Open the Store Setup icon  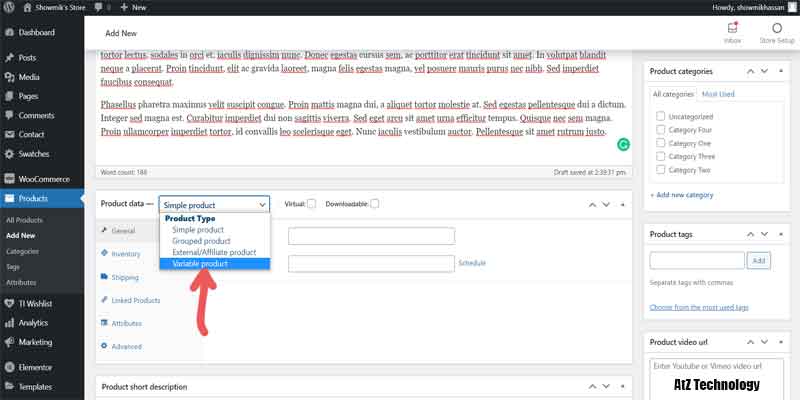tap(776, 32)
